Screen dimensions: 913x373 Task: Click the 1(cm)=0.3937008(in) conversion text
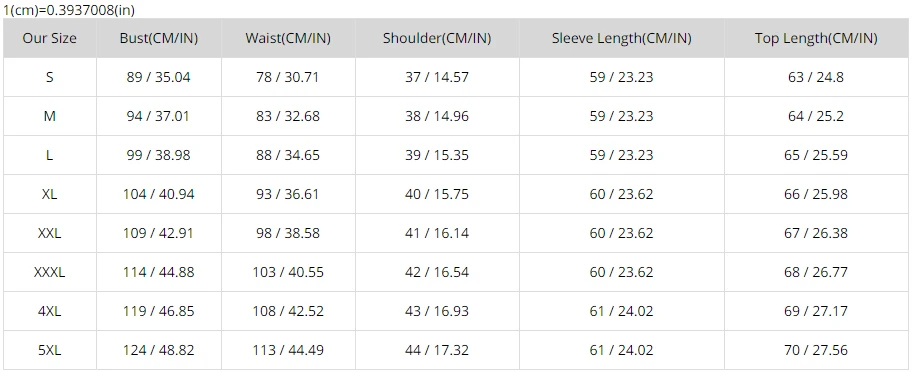69,10
